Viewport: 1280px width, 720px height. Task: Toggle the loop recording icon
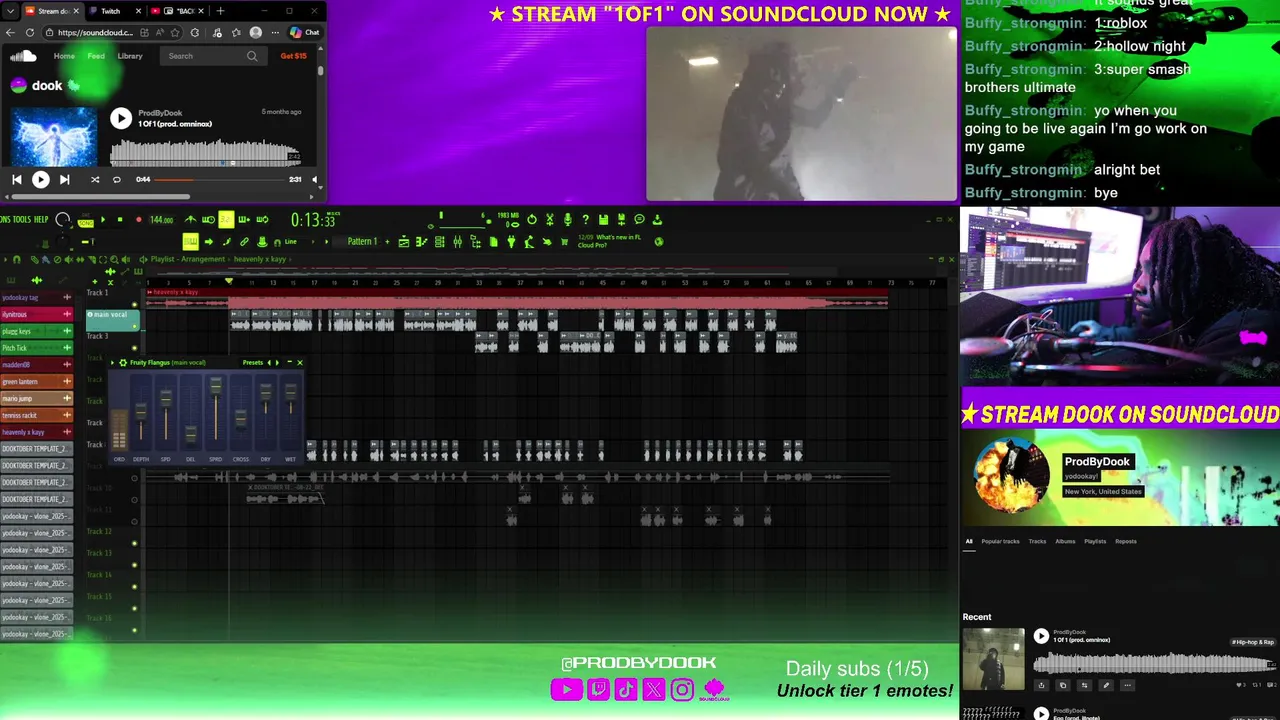[262, 220]
